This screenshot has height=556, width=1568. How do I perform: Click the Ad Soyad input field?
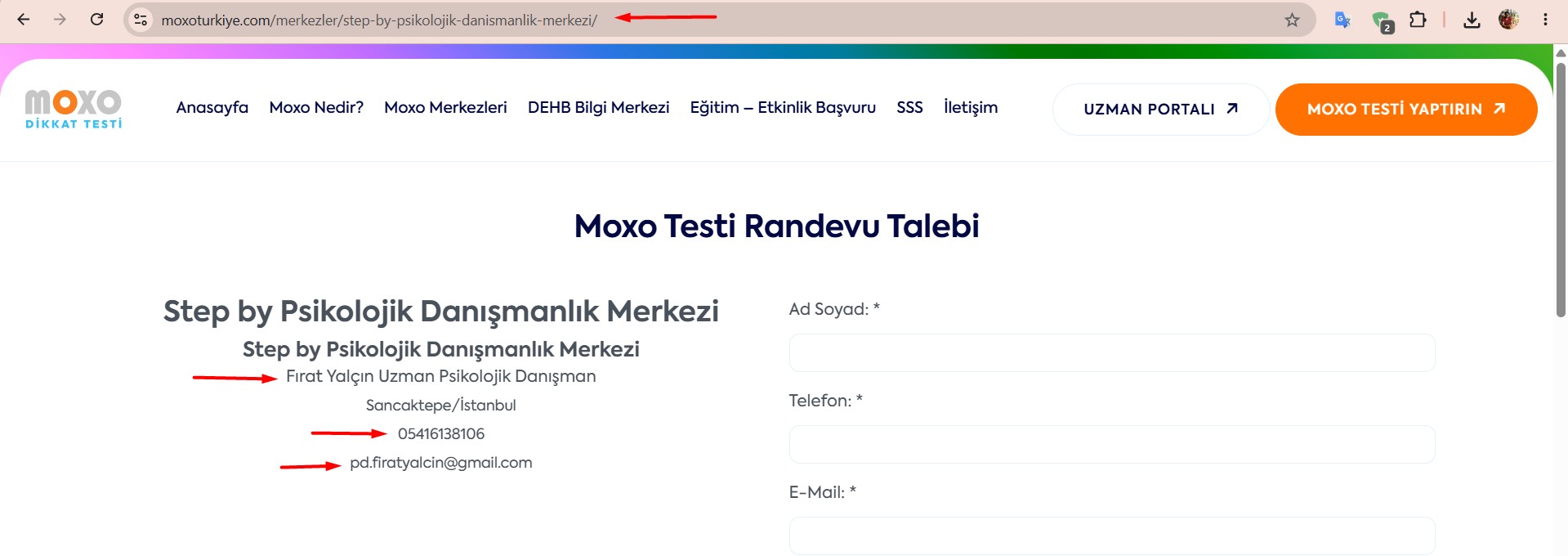tap(1112, 352)
